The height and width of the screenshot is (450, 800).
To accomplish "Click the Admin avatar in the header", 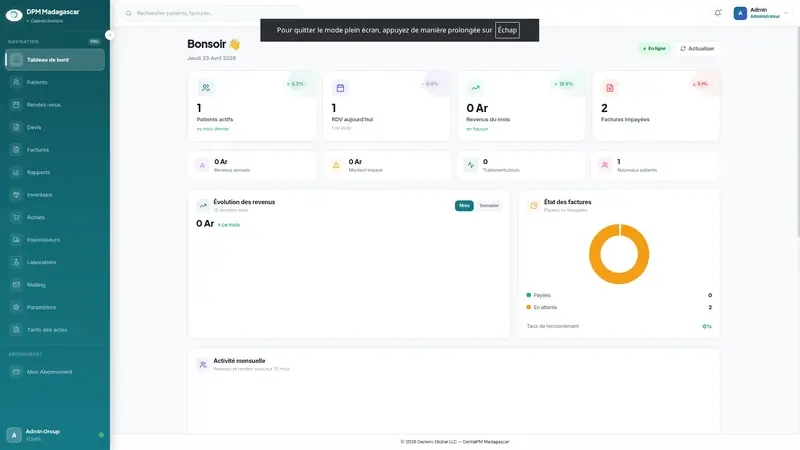I will pos(740,13).
